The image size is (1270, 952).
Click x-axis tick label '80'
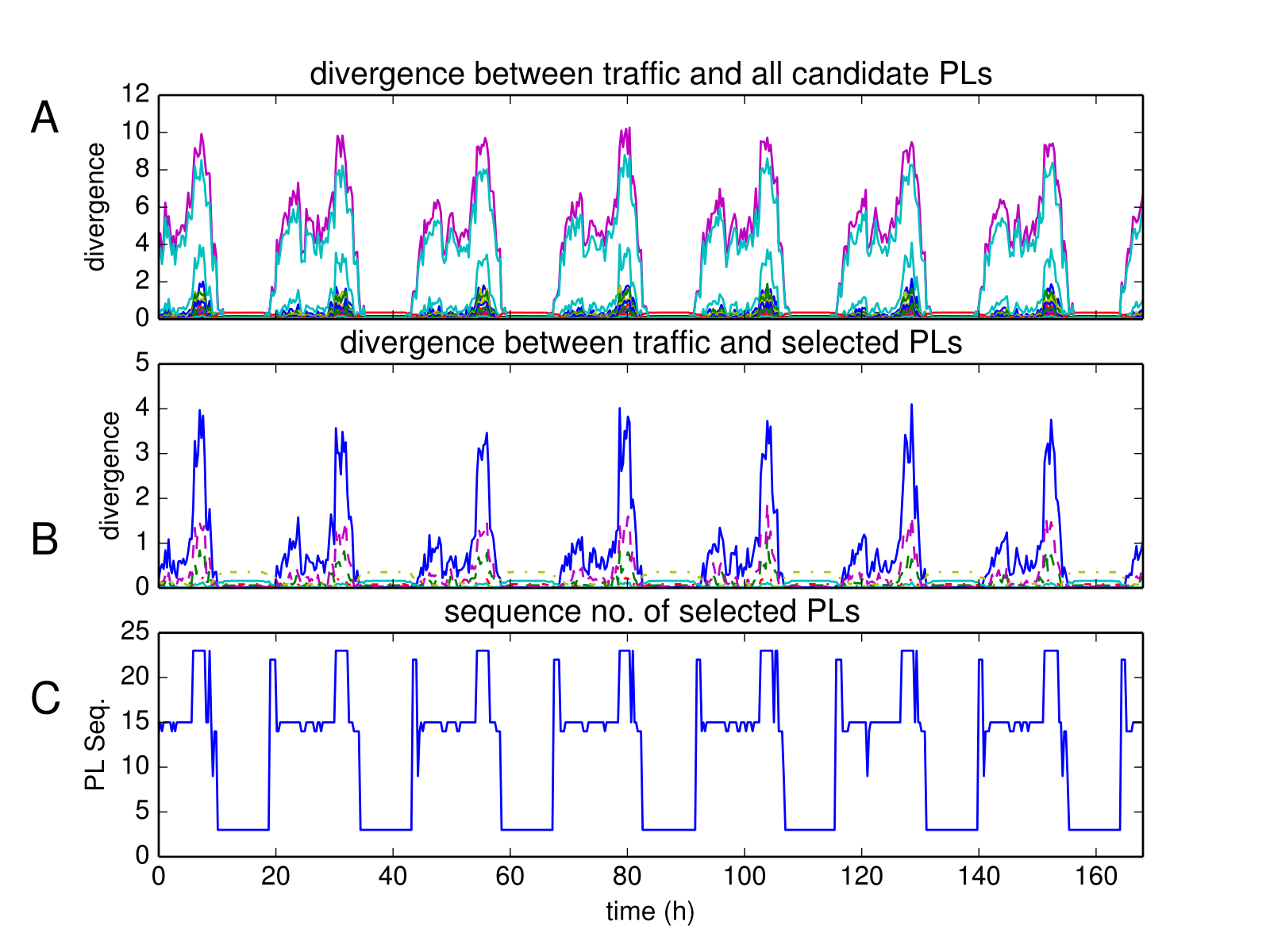(x=627, y=877)
